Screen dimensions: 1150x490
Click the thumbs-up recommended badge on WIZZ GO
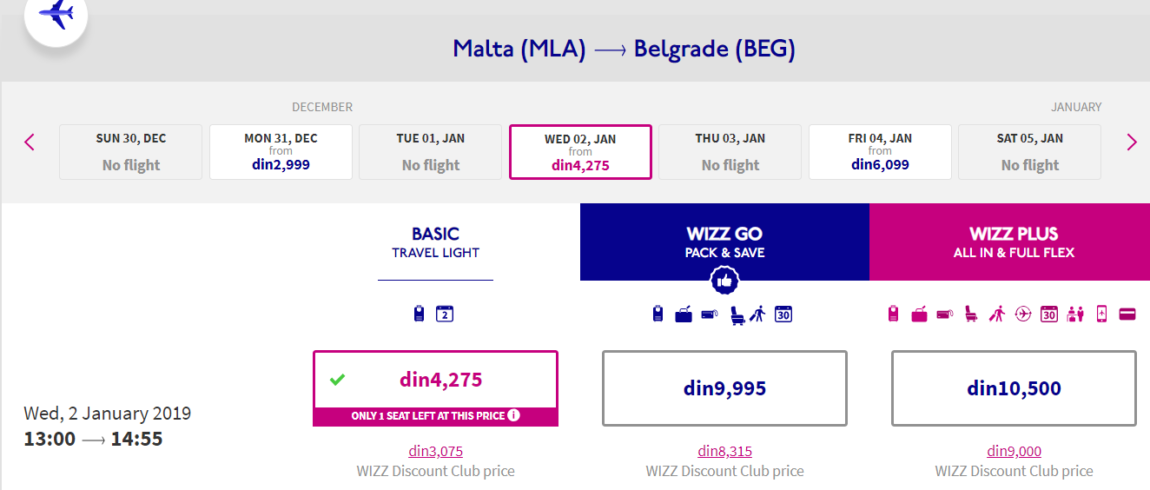725,279
